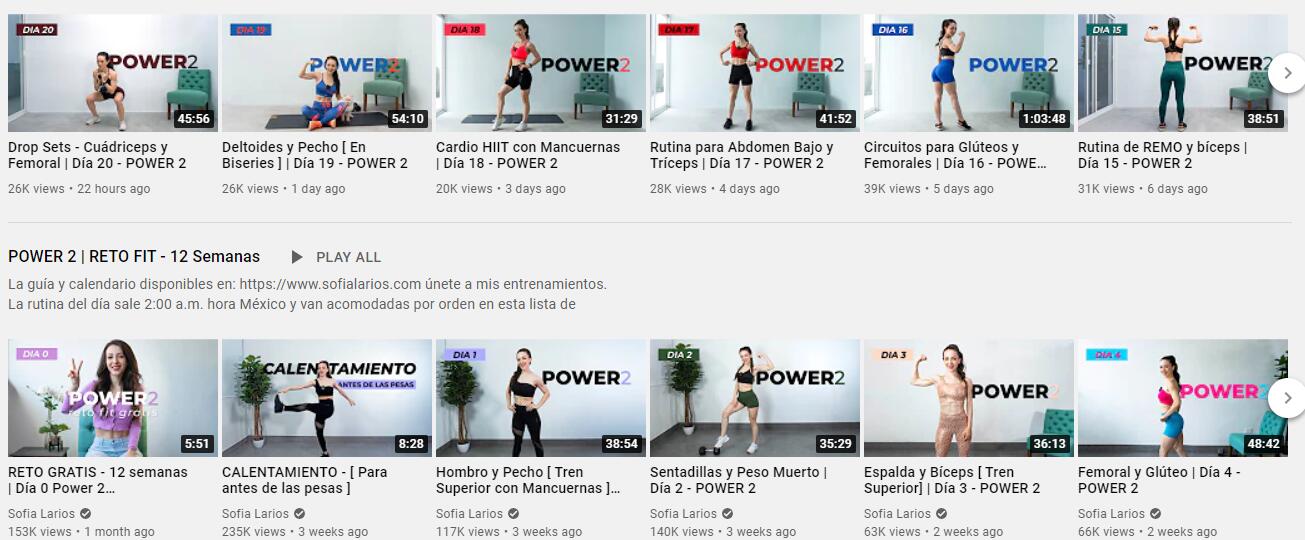
Task: Click Hombro y Pecho Tren Superior title
Action: coord(528,480)
